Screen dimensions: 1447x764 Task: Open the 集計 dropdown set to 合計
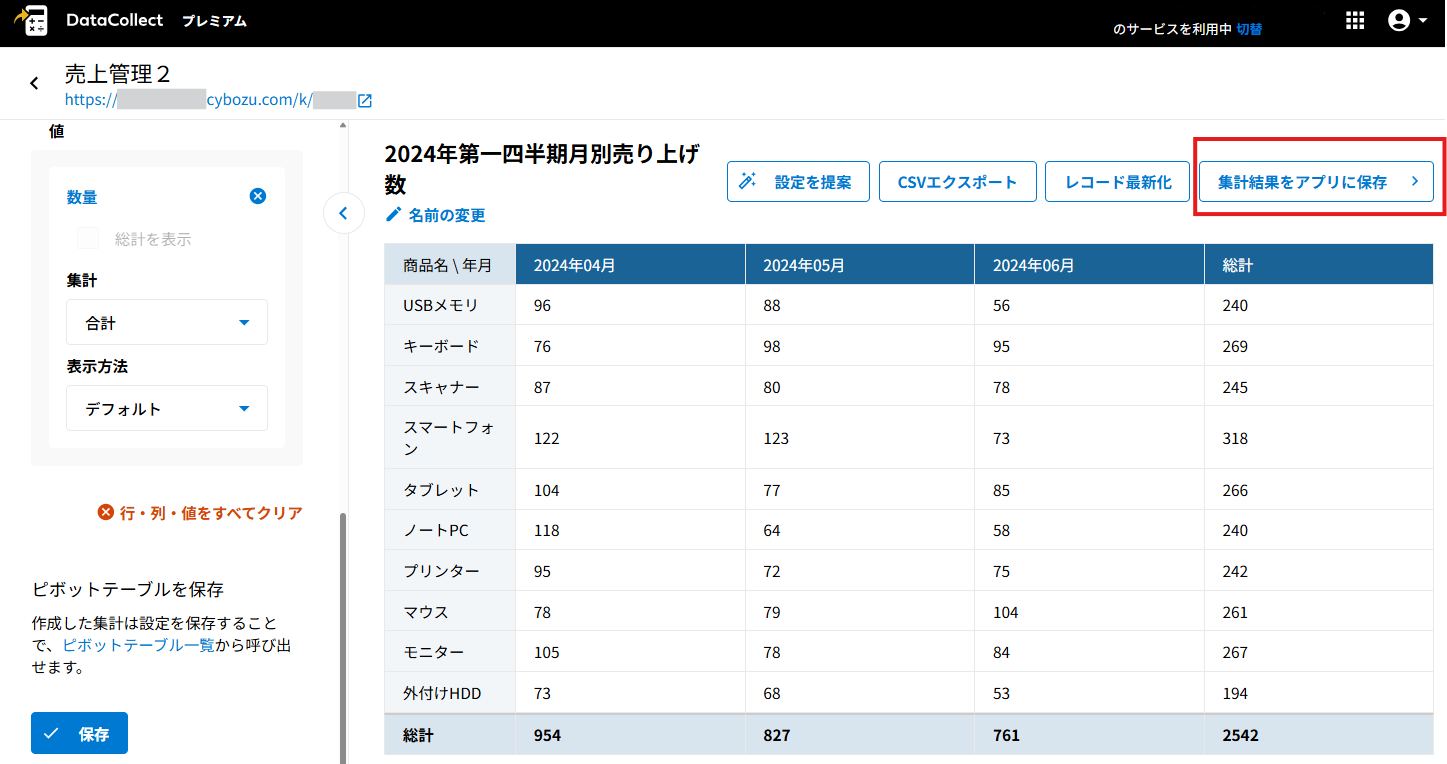[167, 323]
